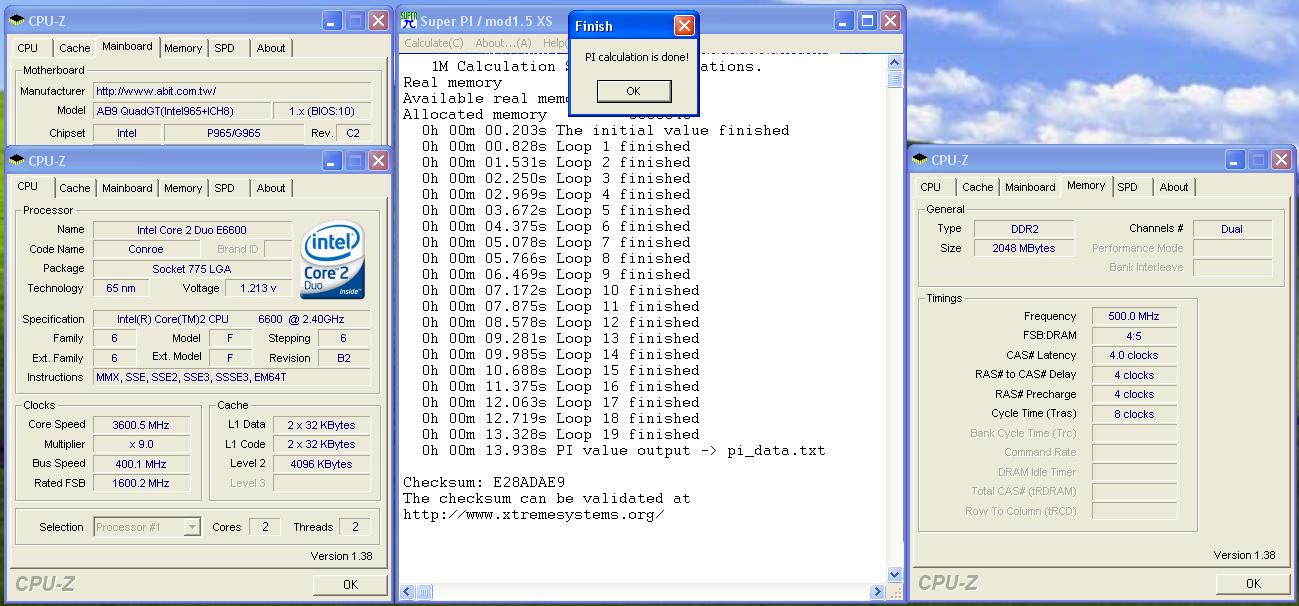This screenshot has height=606, width=1299.
Task: Click the "PI value output -> pi_data.txt" line
Action: point(690,450)
